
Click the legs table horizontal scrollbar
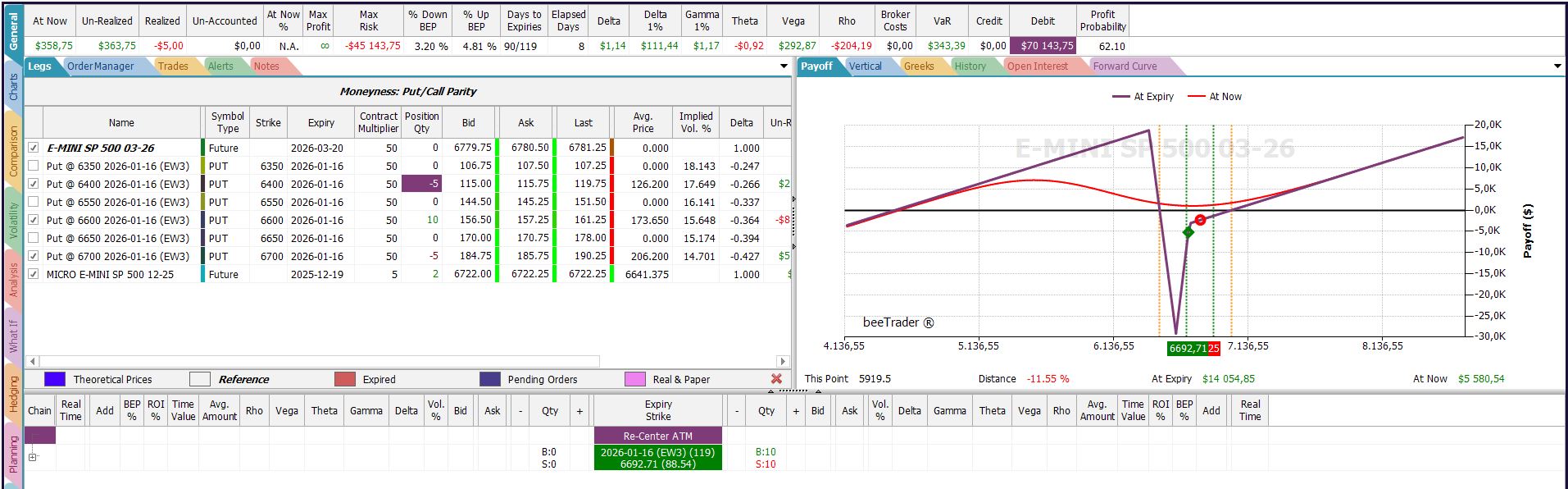pos(320,361)
